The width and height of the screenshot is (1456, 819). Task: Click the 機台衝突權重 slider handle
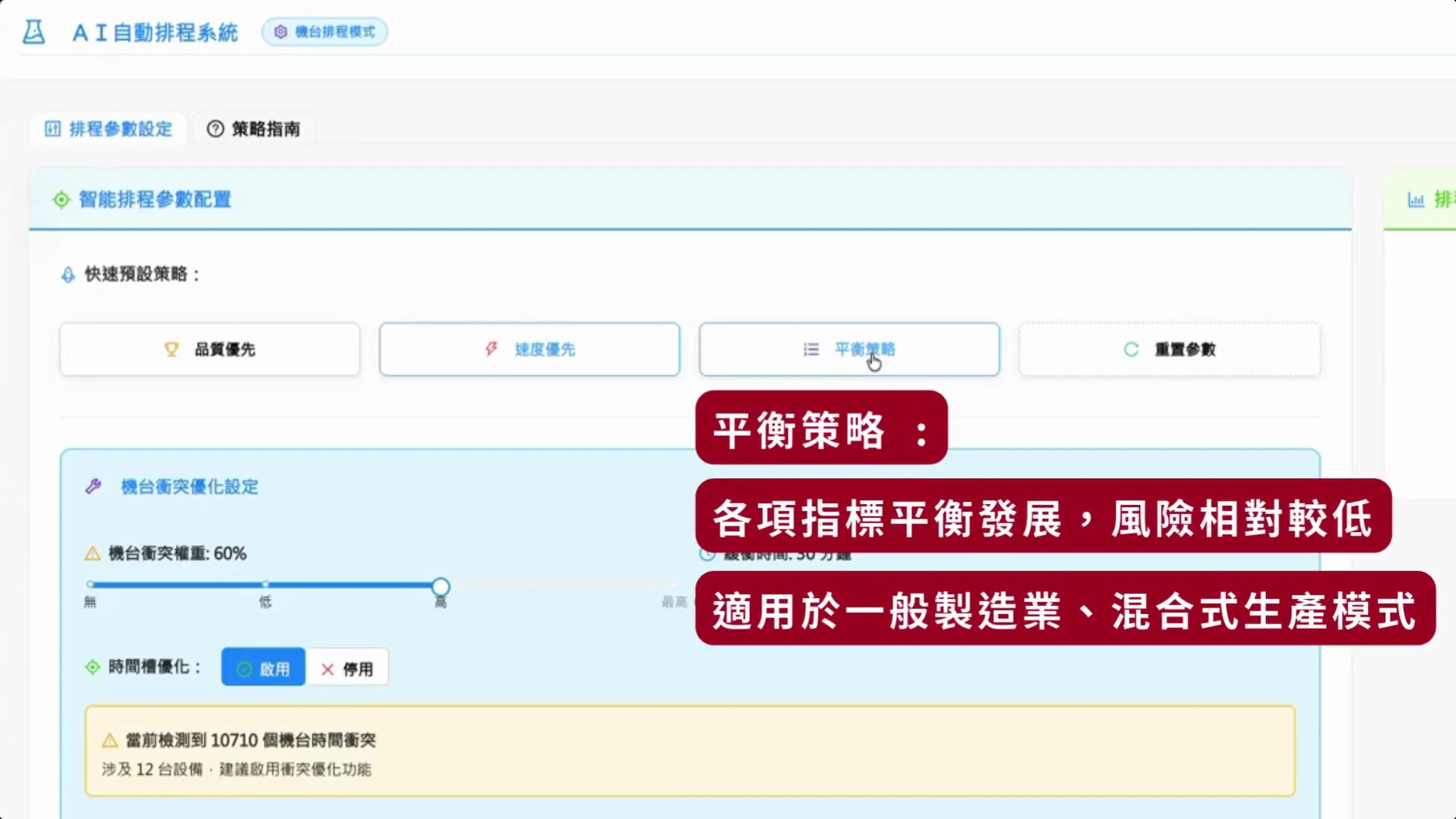[441, 586]
